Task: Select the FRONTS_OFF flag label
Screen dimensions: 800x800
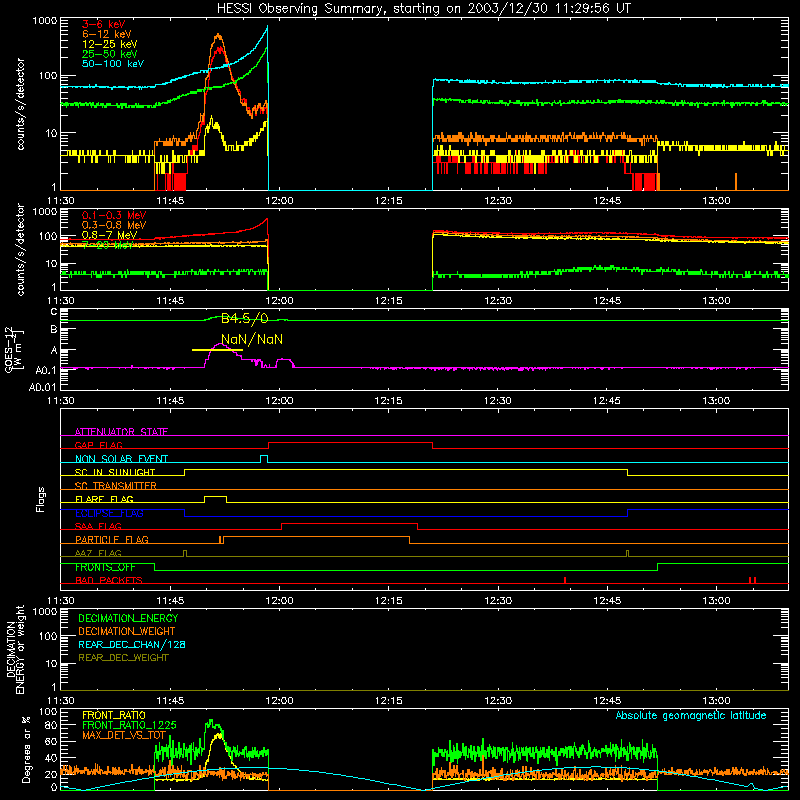Action: click(105, 567)
